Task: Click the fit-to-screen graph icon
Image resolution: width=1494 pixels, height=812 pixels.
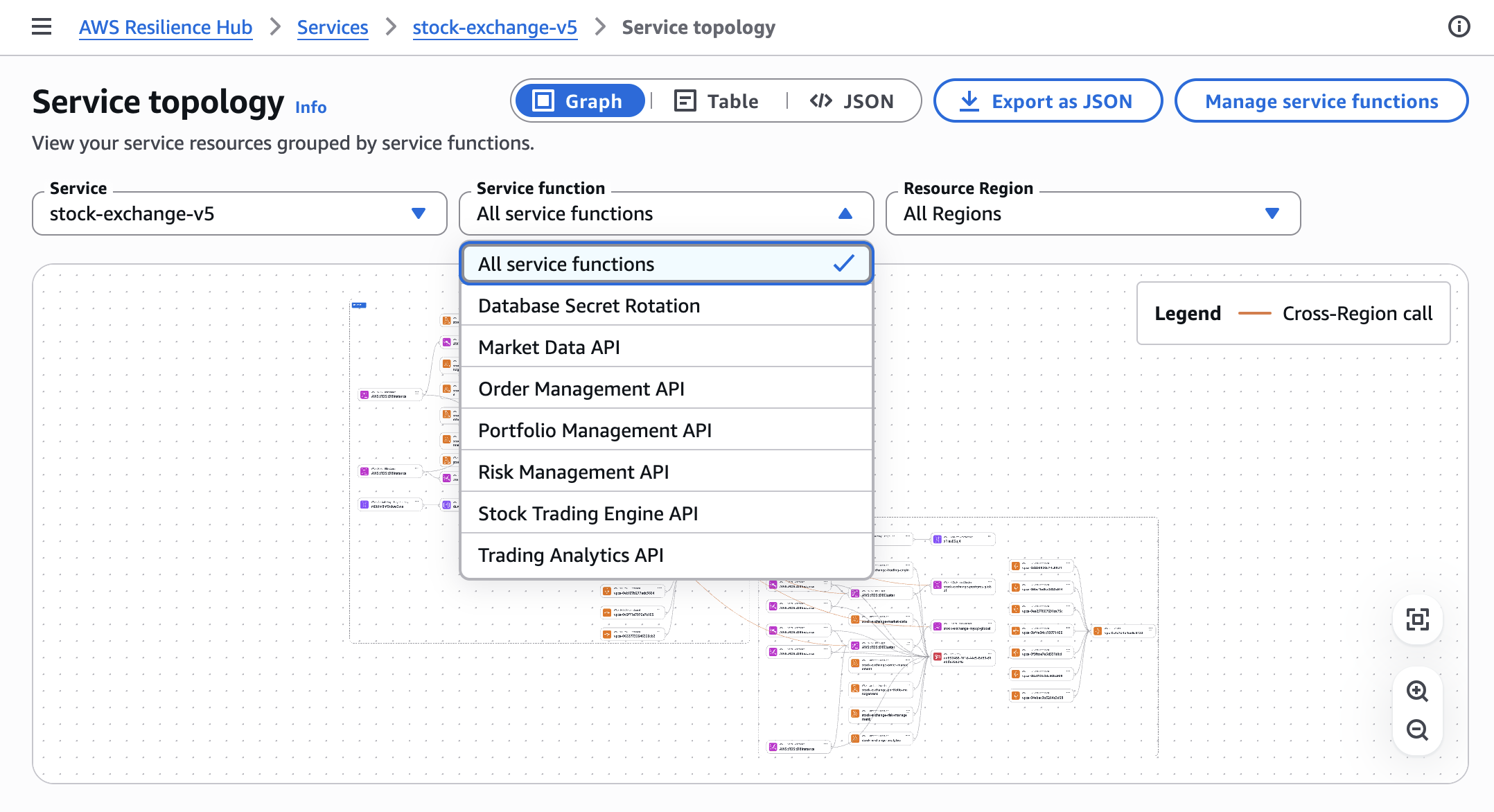Action: pyautogui.click(x=1417, y=619)
